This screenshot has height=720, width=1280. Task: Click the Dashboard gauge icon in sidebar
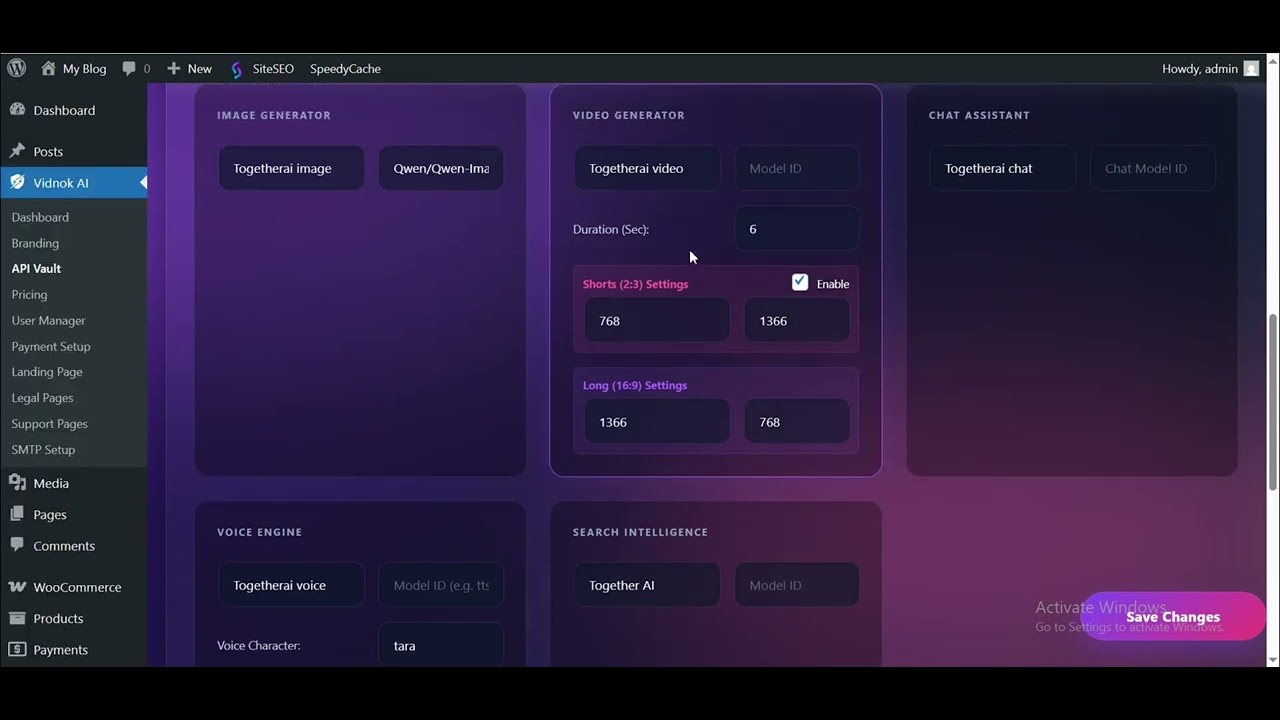coord(17,110)
